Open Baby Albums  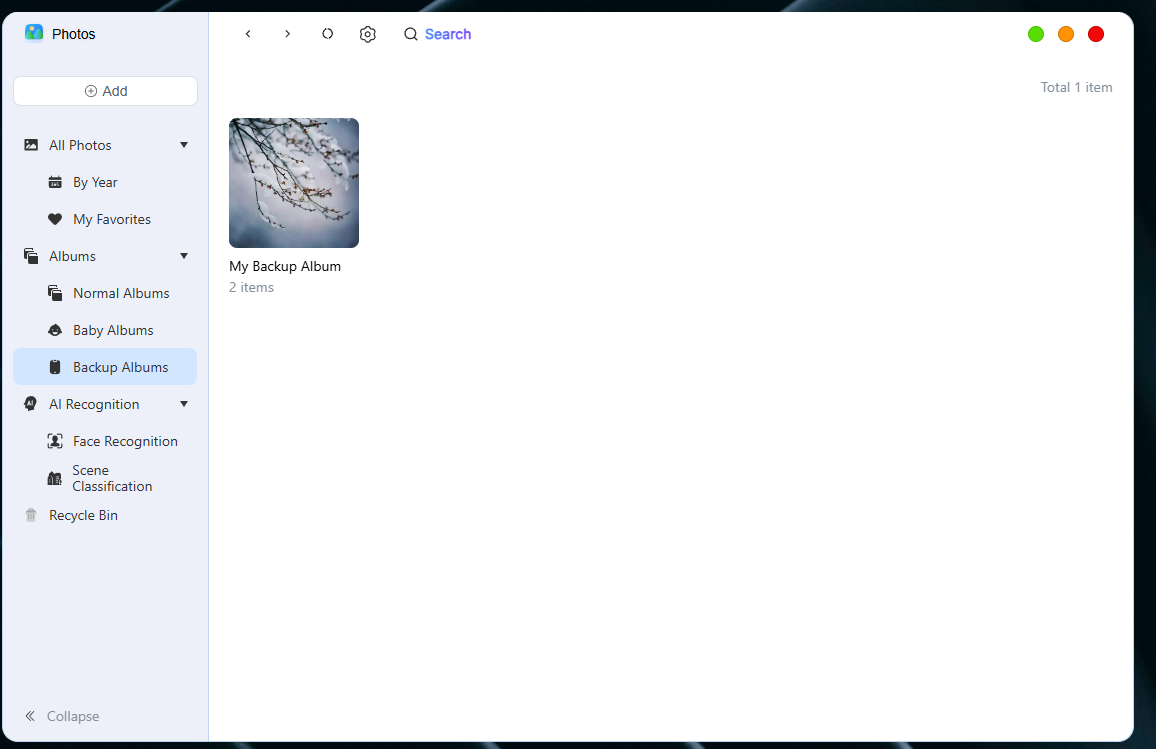click(x=113, y=330)
